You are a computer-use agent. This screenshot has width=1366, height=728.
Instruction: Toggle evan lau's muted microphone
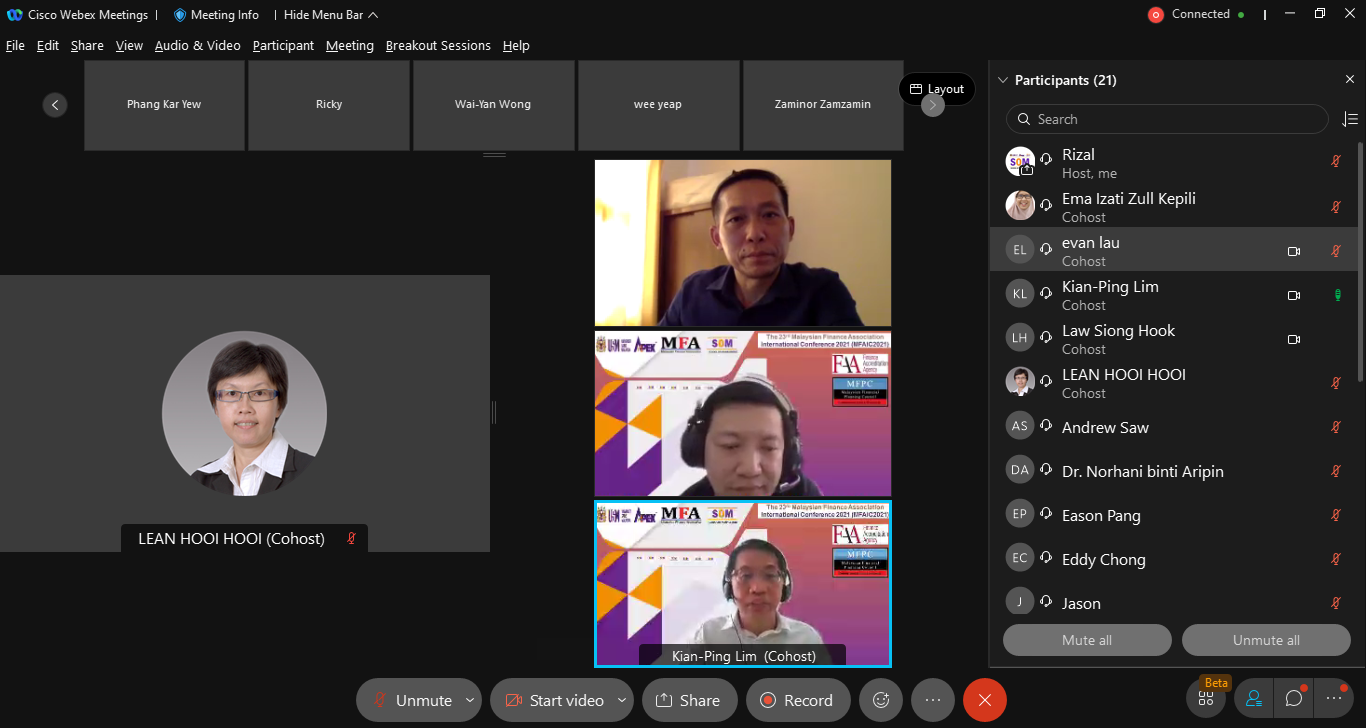point(1335,251)
